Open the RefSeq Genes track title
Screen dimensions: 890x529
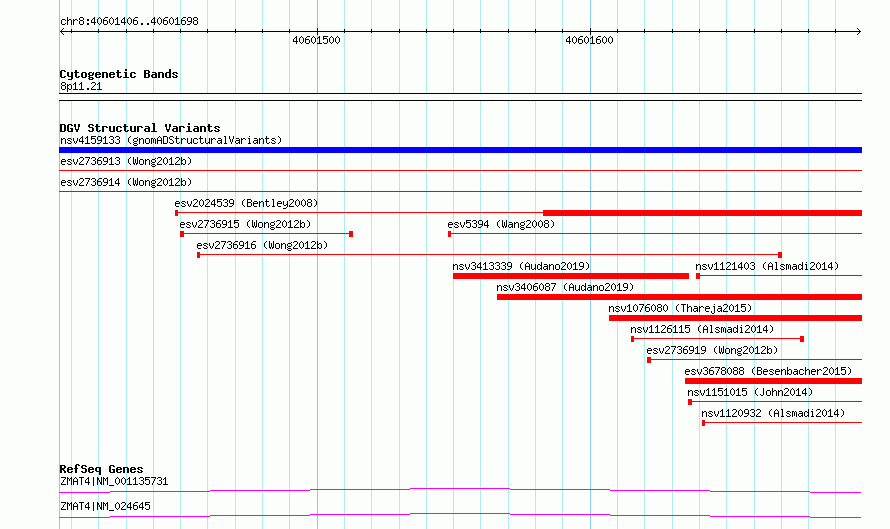click(x=101, y=469)
